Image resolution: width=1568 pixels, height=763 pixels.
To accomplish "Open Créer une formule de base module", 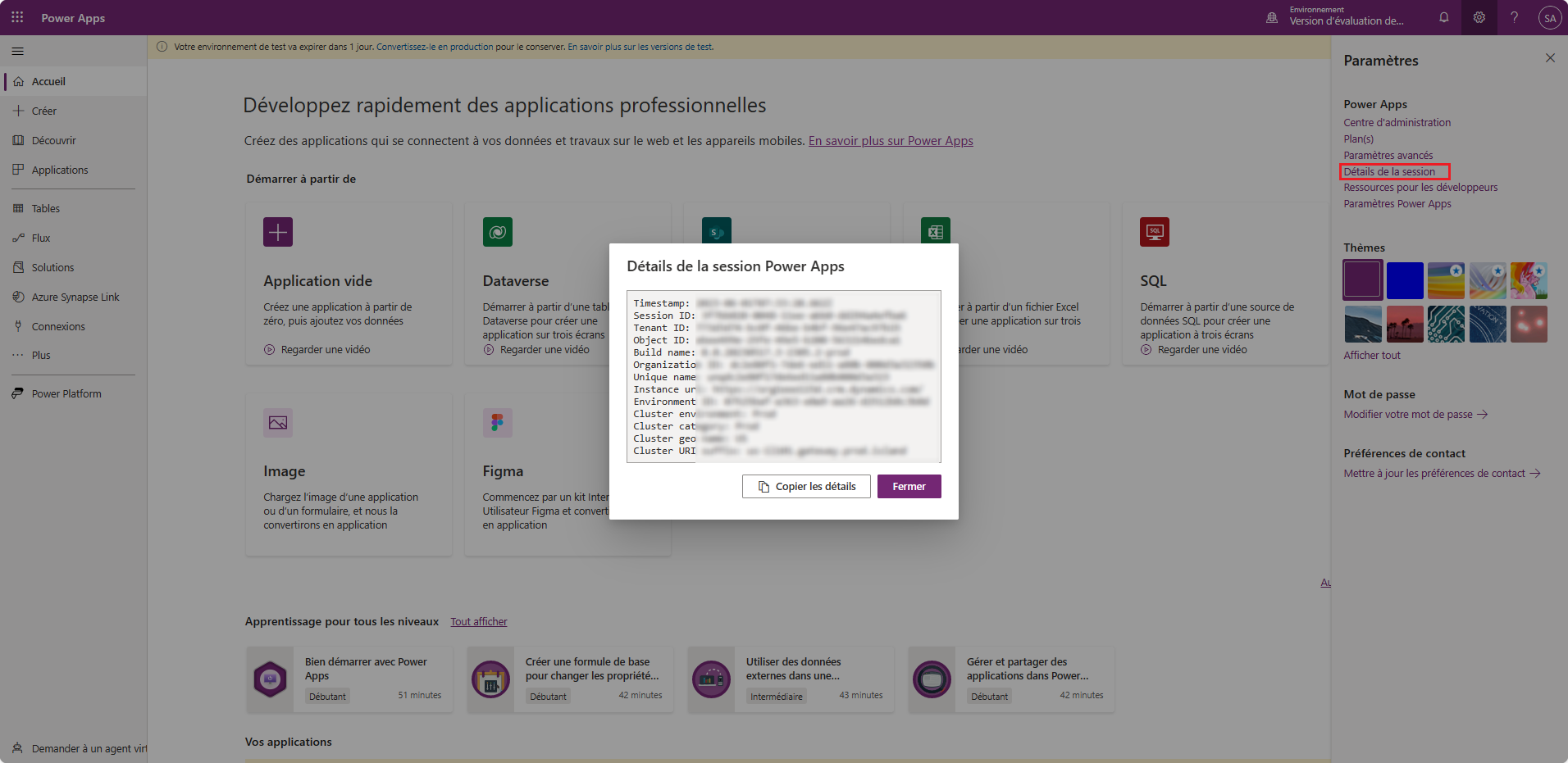I will pyautogui.click(x=570, y=679).
